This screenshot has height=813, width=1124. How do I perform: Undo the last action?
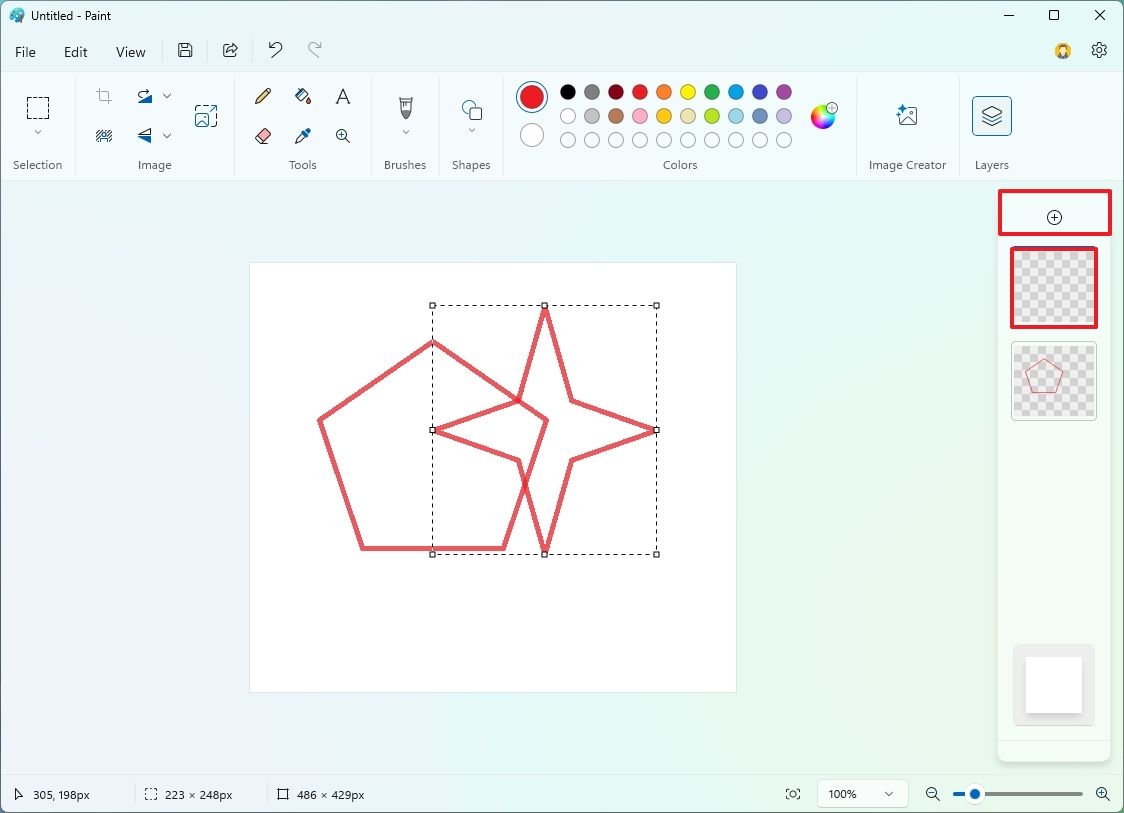(x=274, y=50)
